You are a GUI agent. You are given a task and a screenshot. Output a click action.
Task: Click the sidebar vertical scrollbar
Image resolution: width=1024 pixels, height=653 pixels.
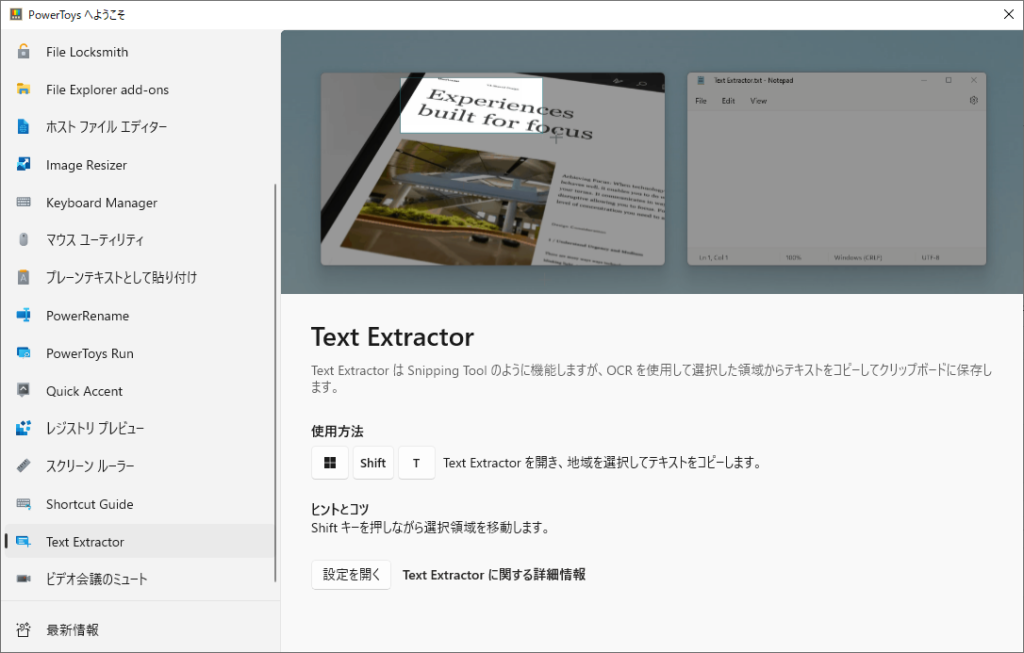275,382
